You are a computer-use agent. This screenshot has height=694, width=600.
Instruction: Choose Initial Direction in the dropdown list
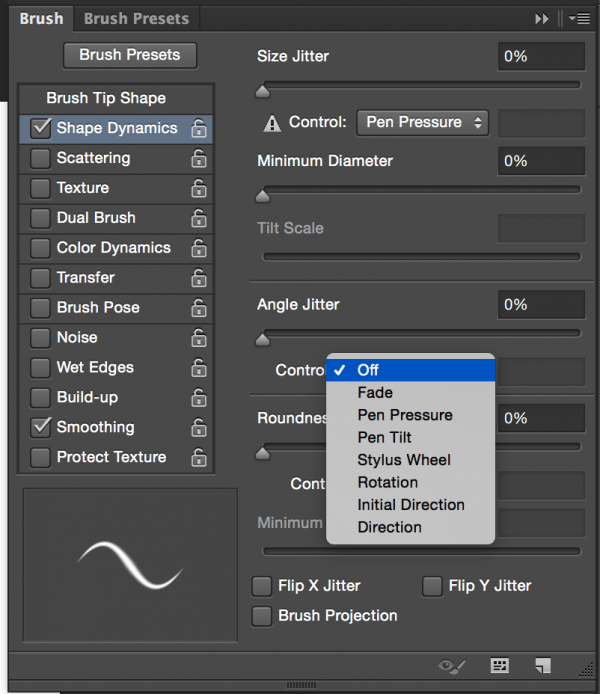coord(410,504)
